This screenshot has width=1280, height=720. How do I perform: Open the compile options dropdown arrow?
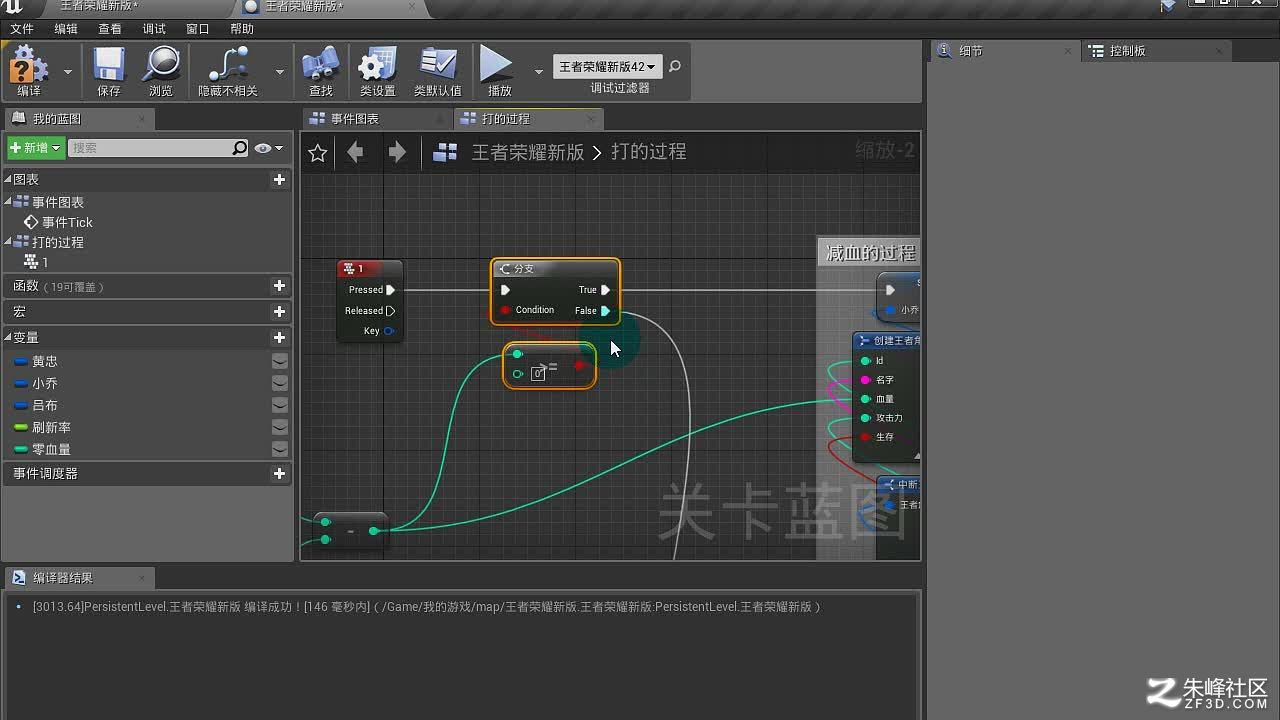point(68,72)
